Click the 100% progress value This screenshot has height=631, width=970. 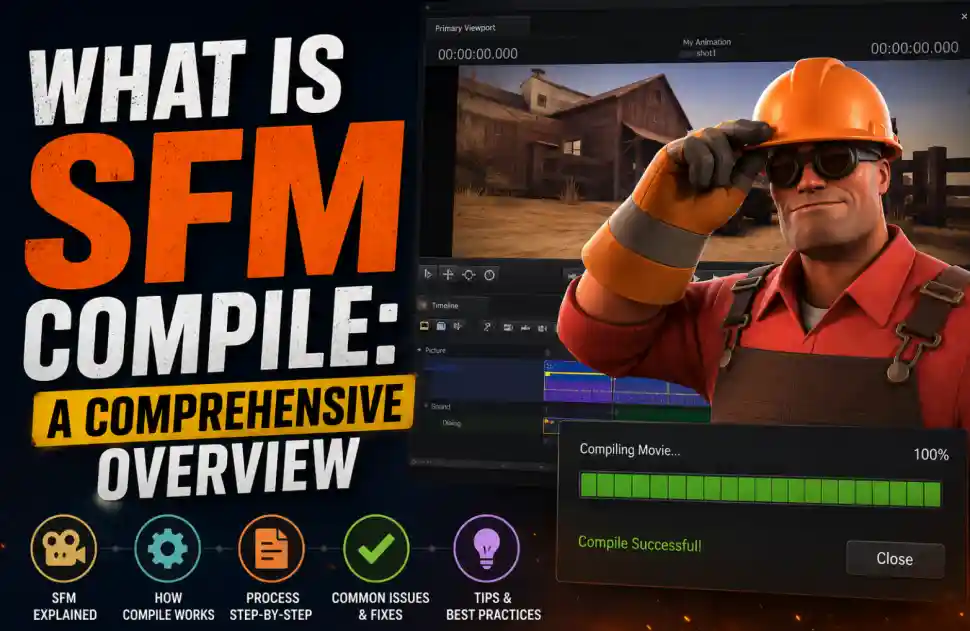point(930,455)
